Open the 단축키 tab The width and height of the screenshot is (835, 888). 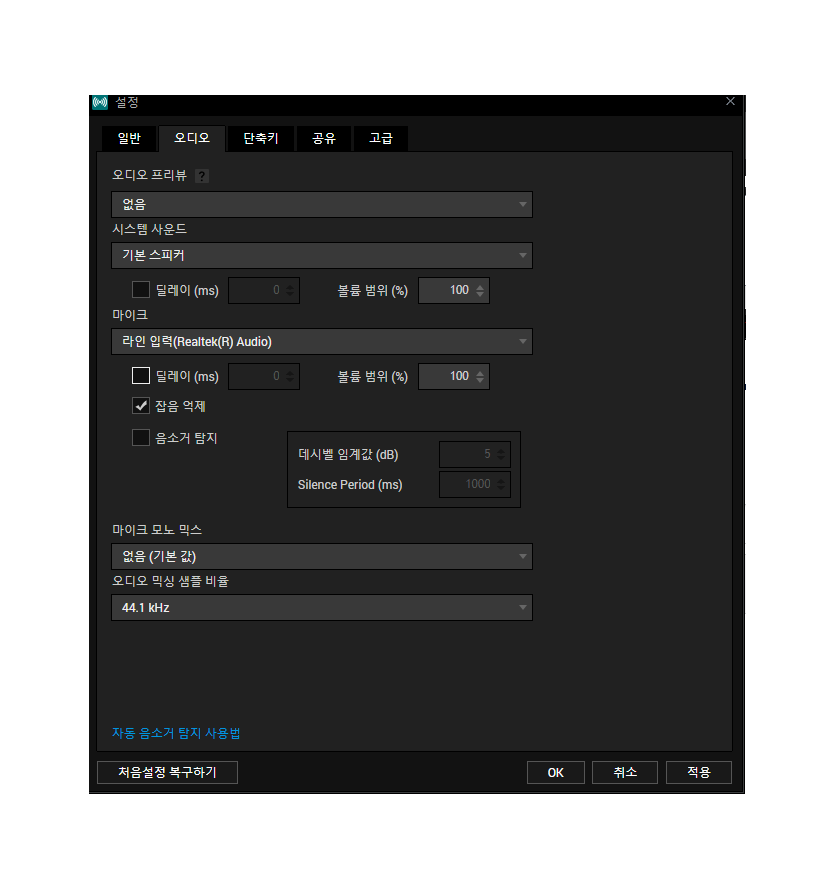pyautogui.click(x=261, y=138)
